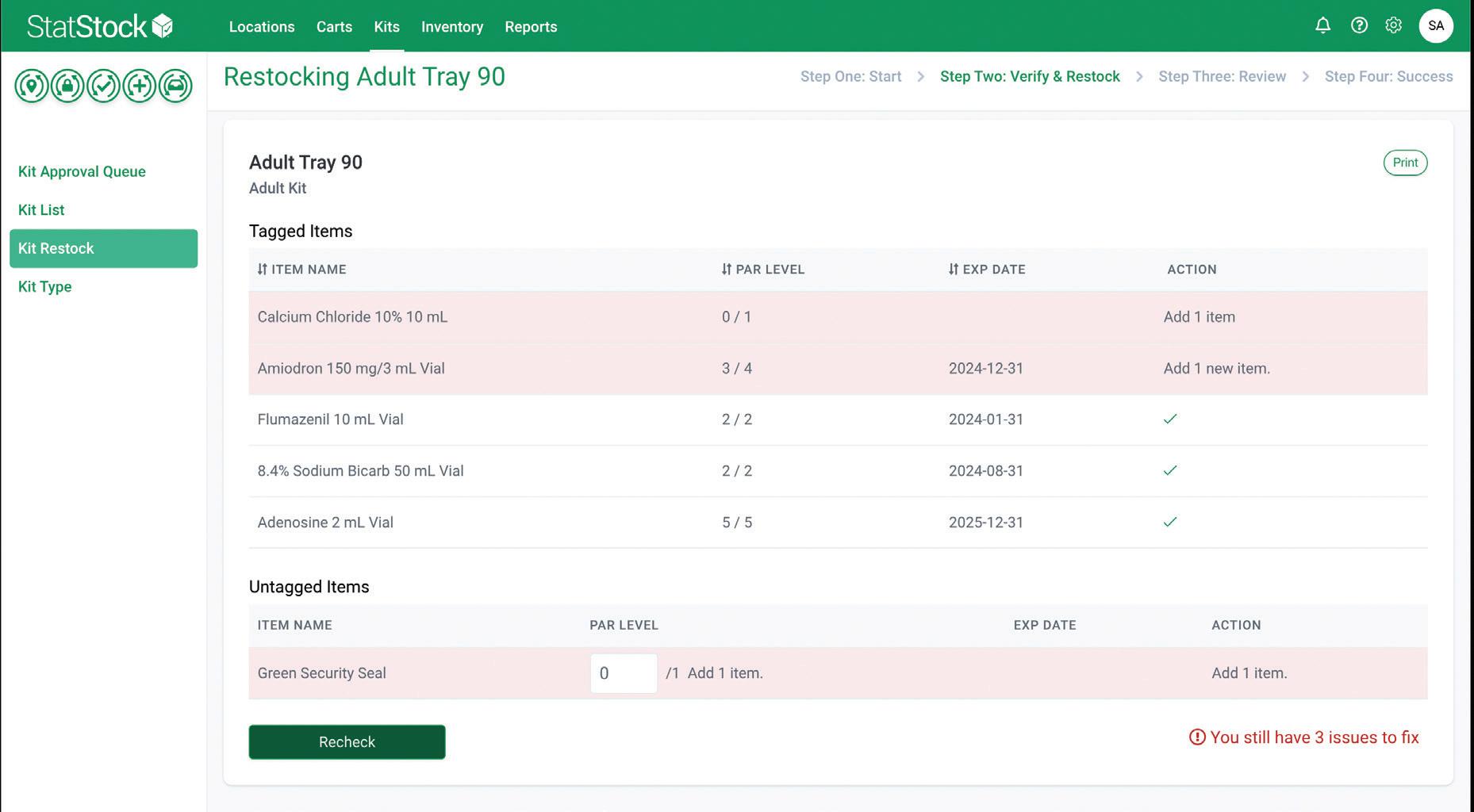Sort tagged items by Exp Date

tap(987, 270)
